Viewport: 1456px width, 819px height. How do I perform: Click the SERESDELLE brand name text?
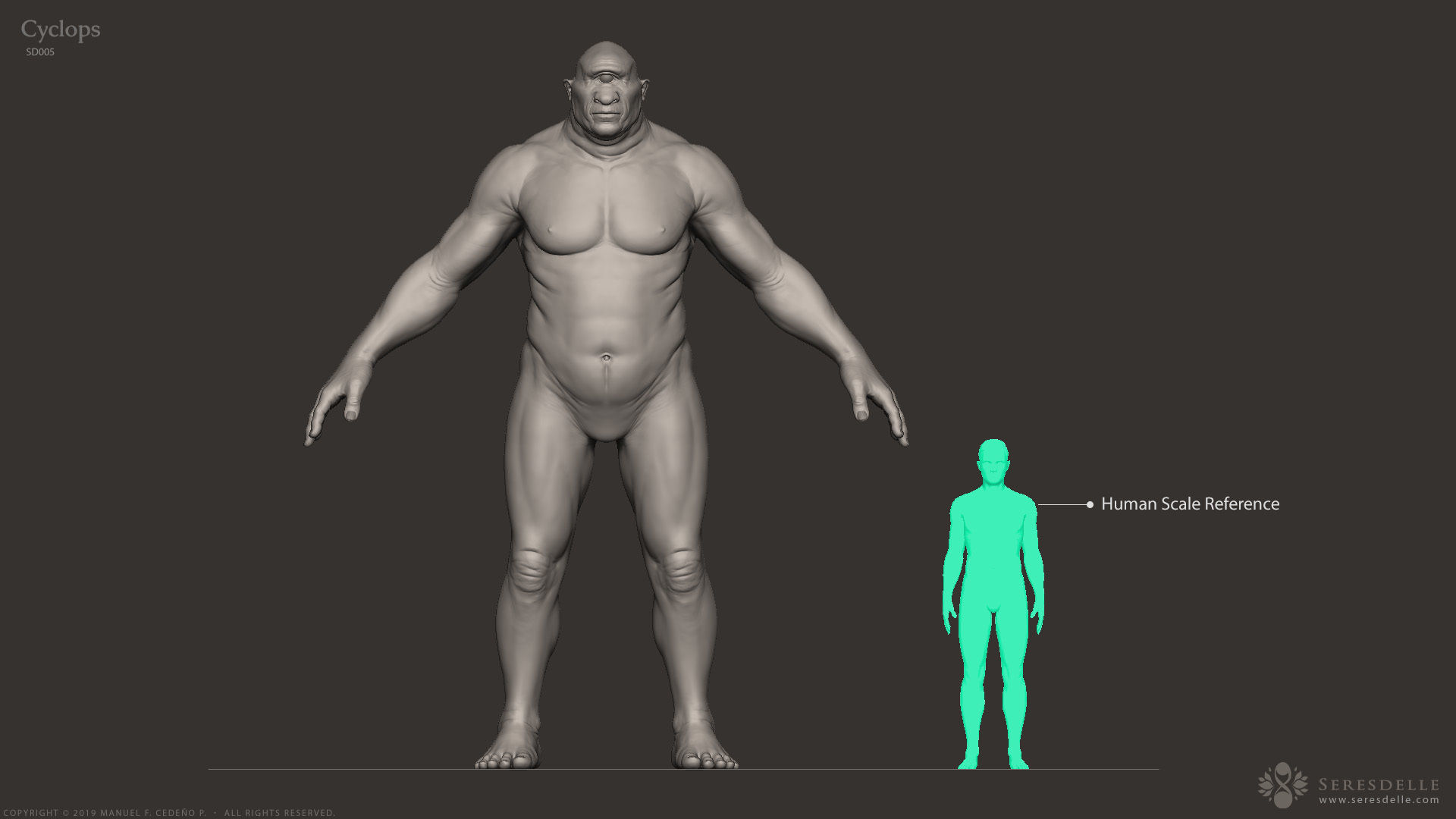1379,784
